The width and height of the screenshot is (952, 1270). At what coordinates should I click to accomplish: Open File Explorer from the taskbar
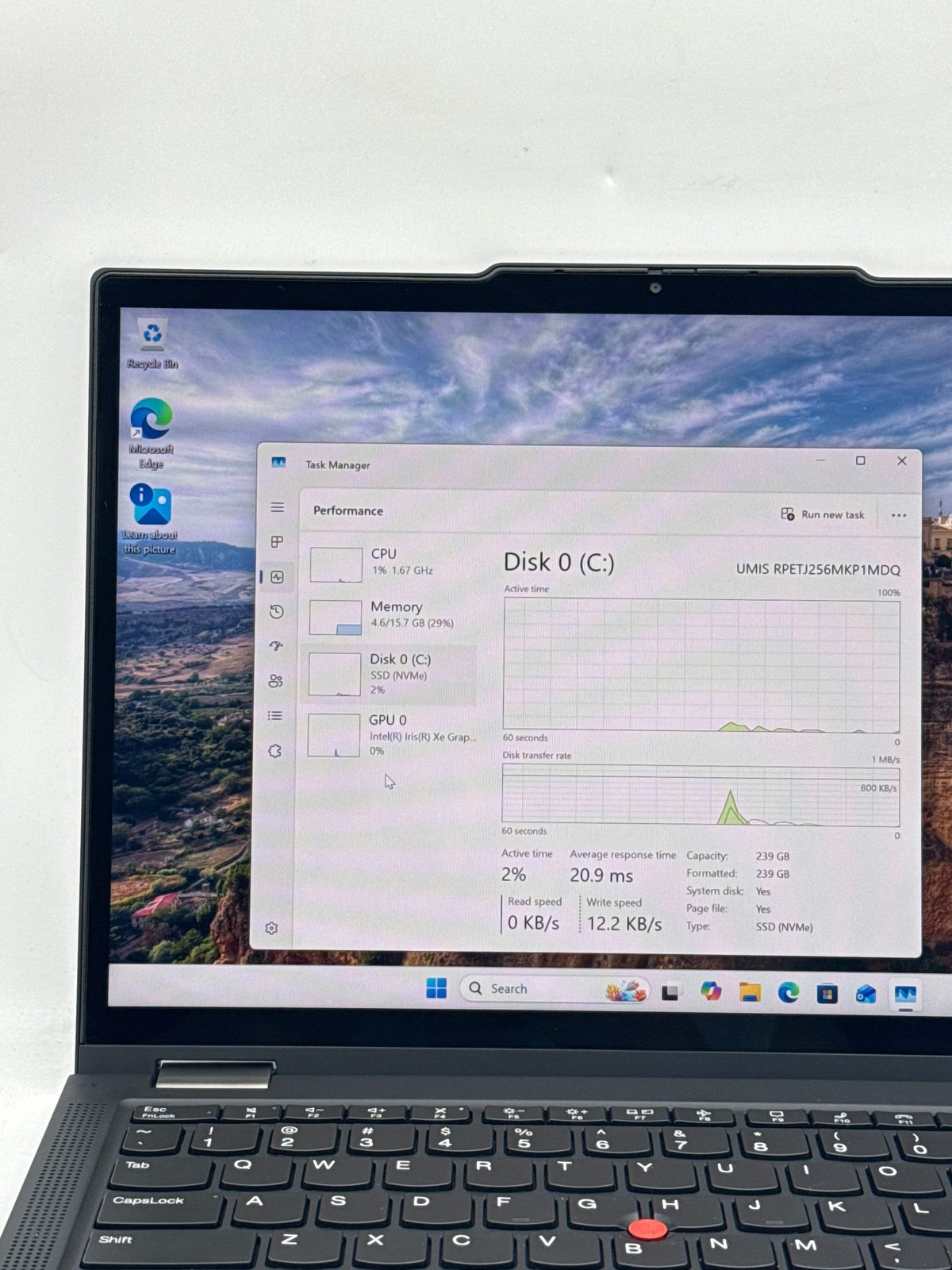750,991
